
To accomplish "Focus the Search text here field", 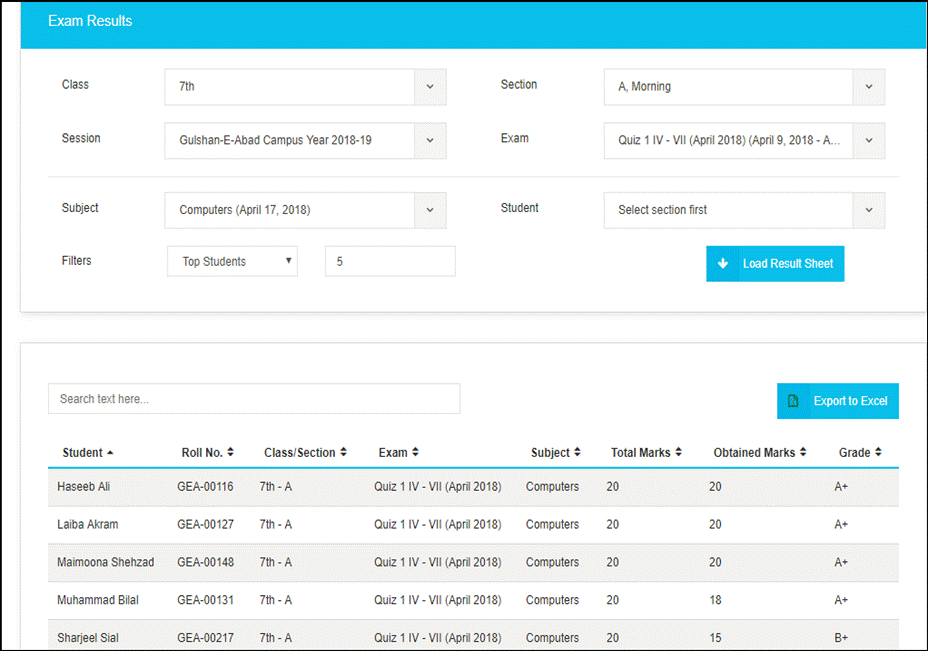I will tap(254, 399).
